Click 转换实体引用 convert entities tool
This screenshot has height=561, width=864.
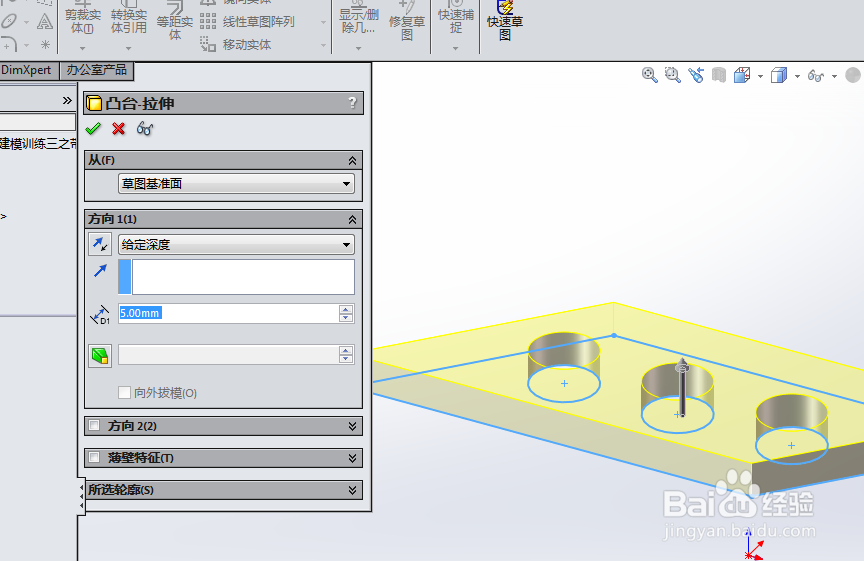point(128,17)
